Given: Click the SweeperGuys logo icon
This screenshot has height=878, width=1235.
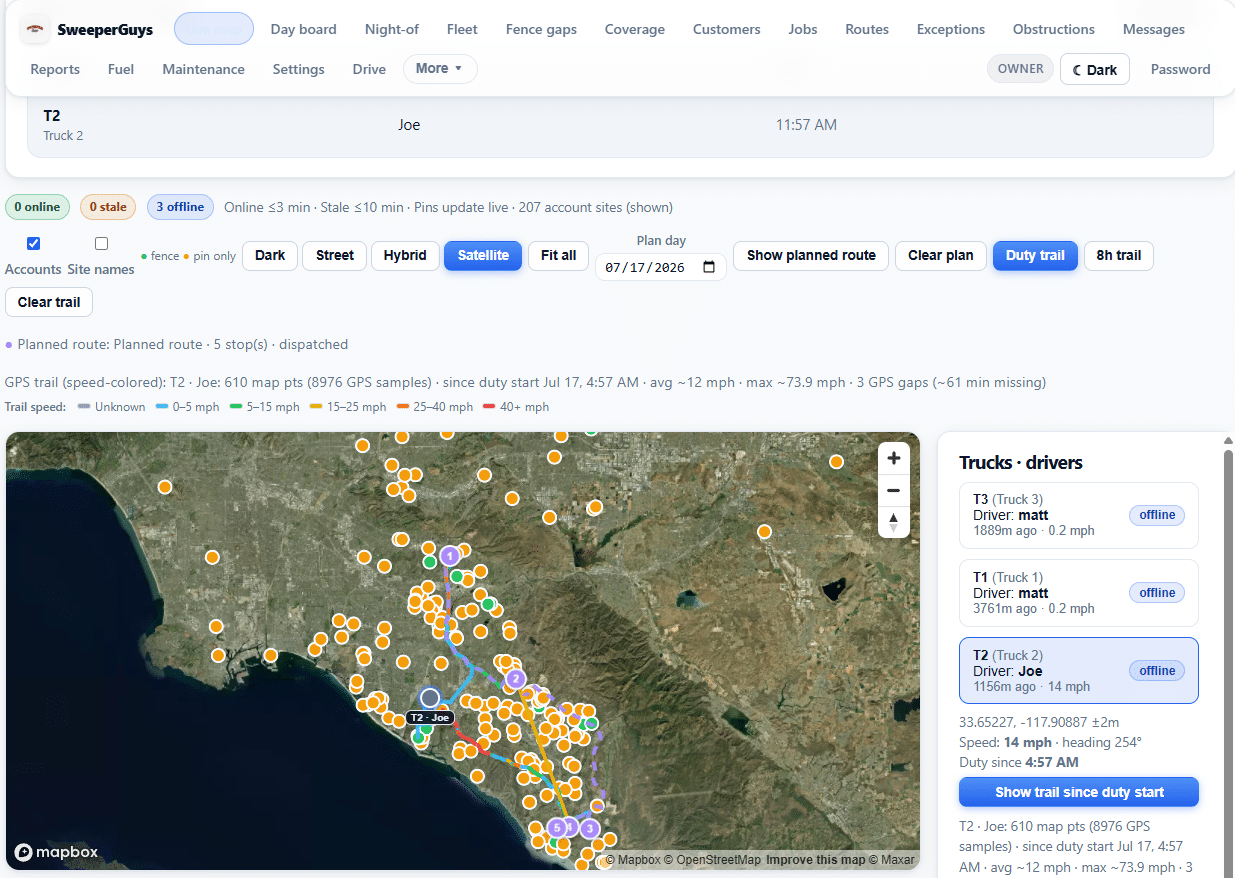Looking at the screenshot, I should [x=35, y=30].
